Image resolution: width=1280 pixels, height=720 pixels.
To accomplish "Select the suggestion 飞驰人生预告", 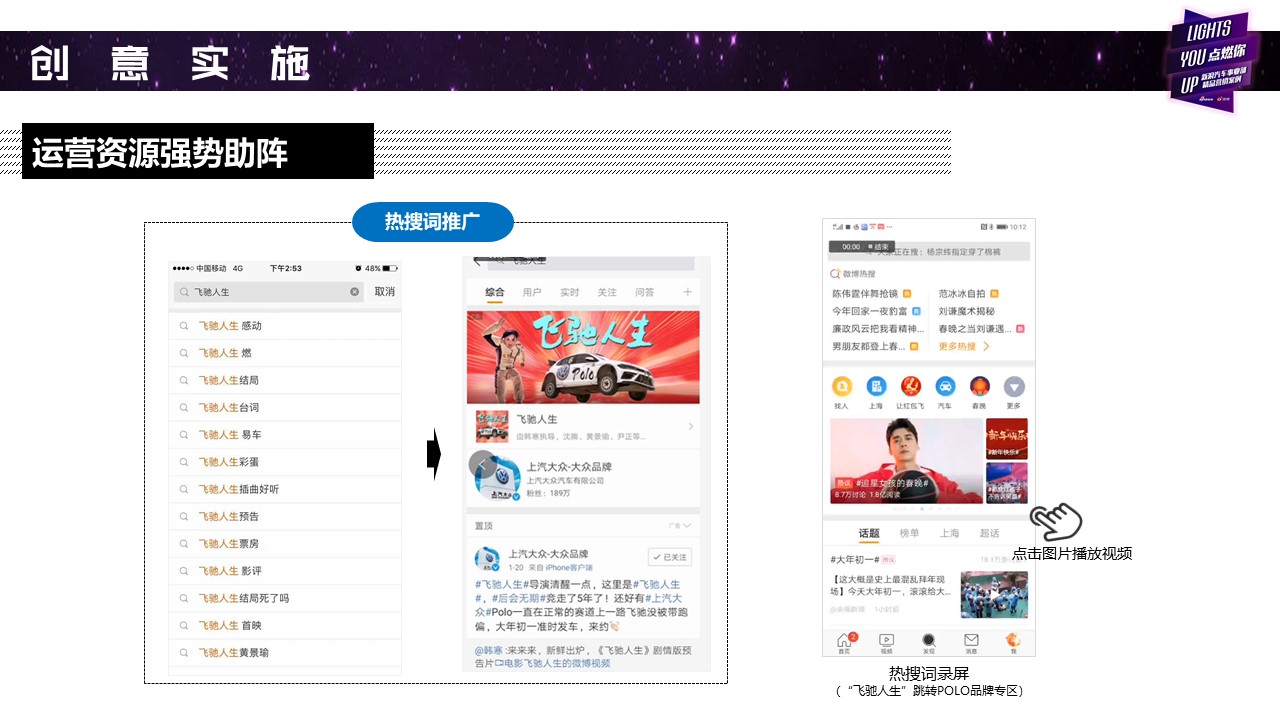I will pos(285,516).
